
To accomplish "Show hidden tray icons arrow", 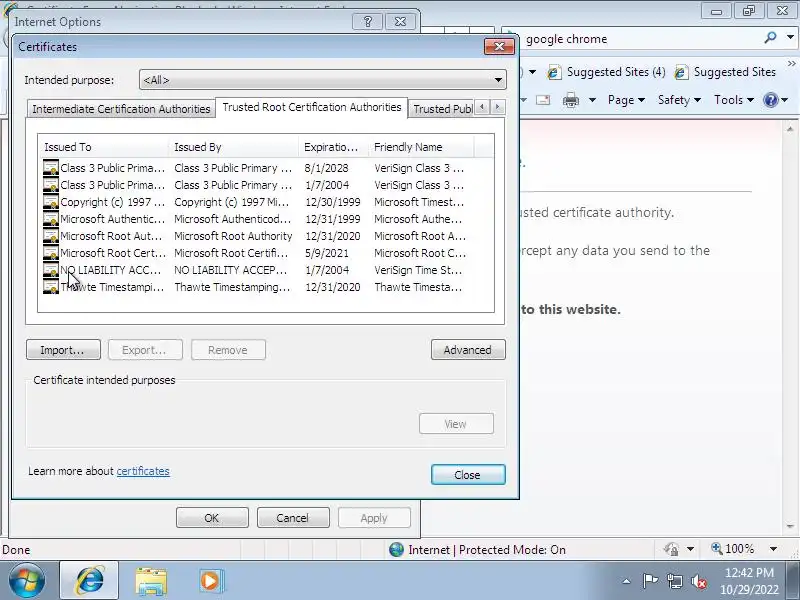I will click(627, 581).
